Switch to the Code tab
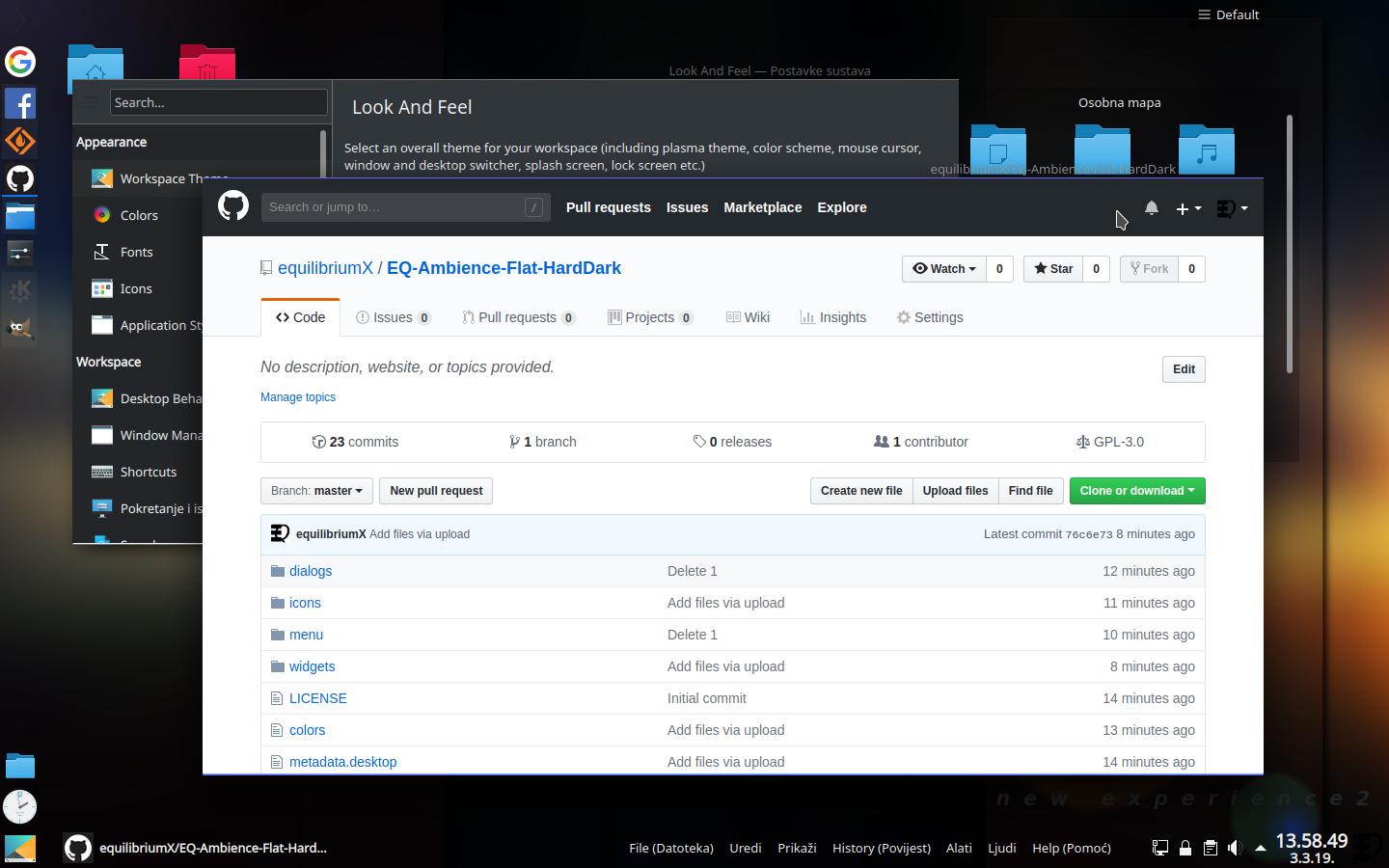 [x=301, y=317]
